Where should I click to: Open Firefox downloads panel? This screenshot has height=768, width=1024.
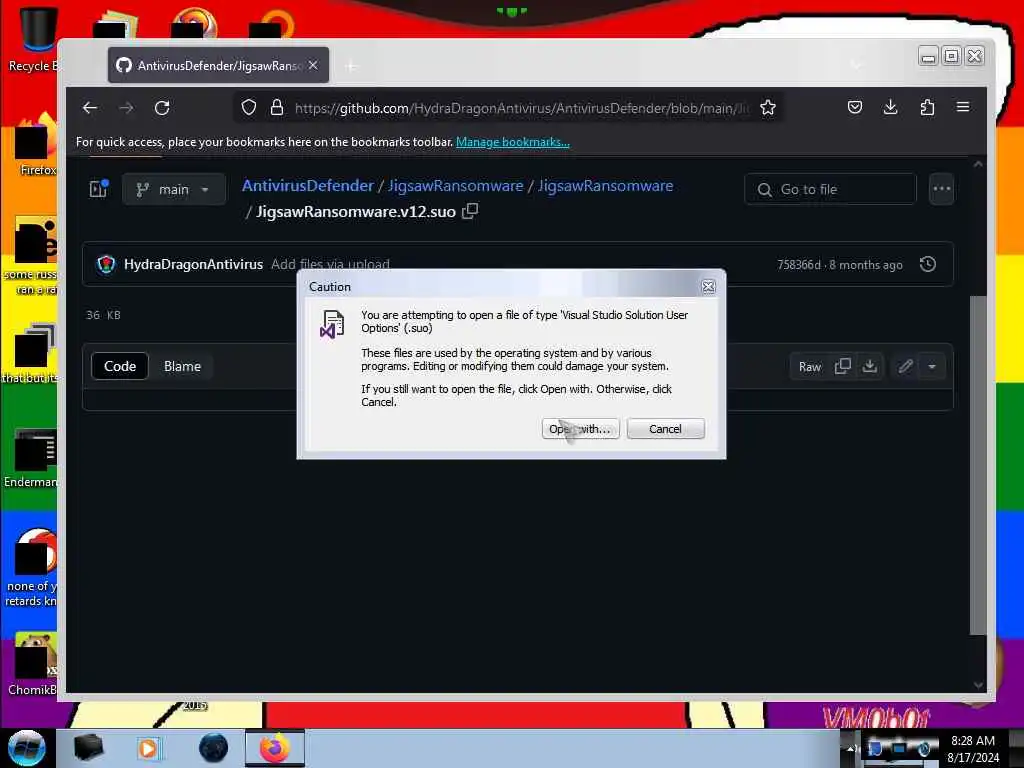click(891, 108)
